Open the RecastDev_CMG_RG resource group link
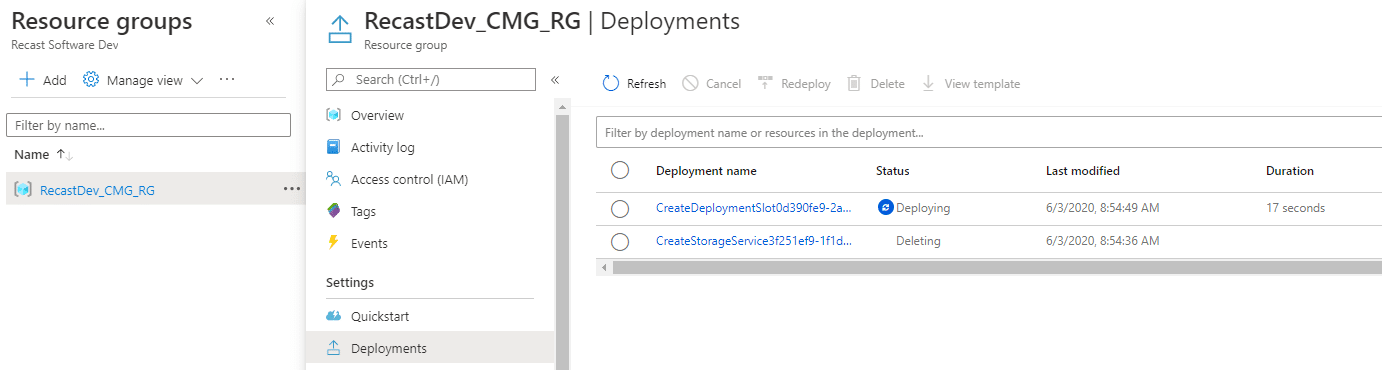The image size is (1382, 370). pyautogui.click(x=97, y=190)
